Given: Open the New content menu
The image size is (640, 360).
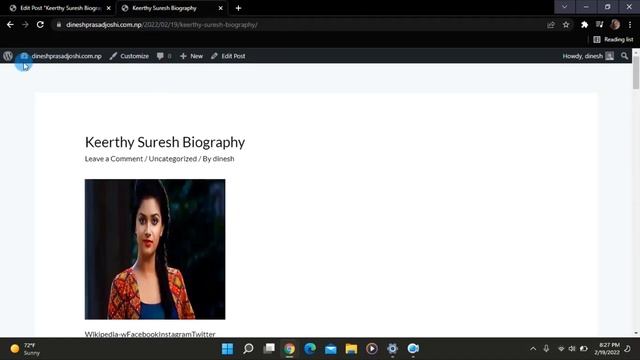Looking at the screenshot, I should pyautogui.click(x=191, y=56).
